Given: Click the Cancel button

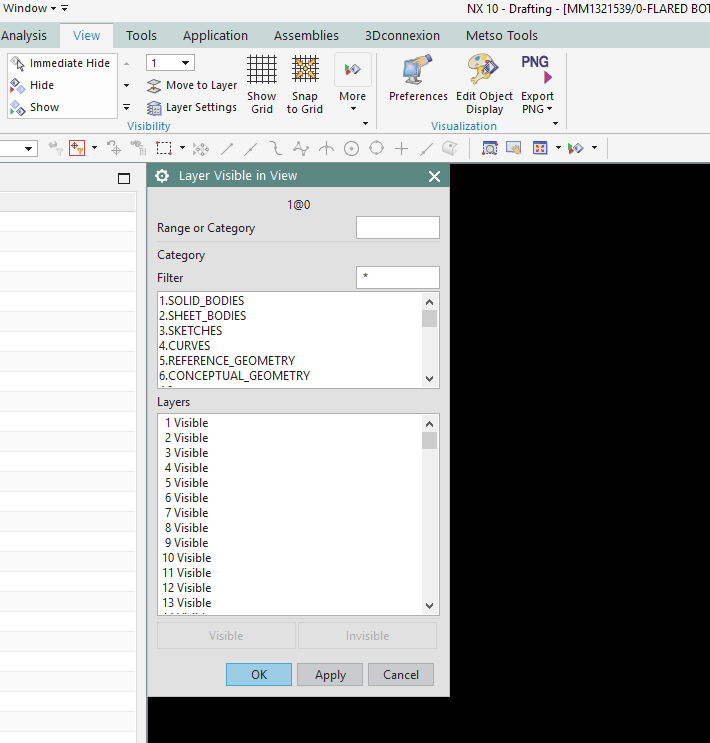Looking at the screenshot, I should [x=401, y=674].
